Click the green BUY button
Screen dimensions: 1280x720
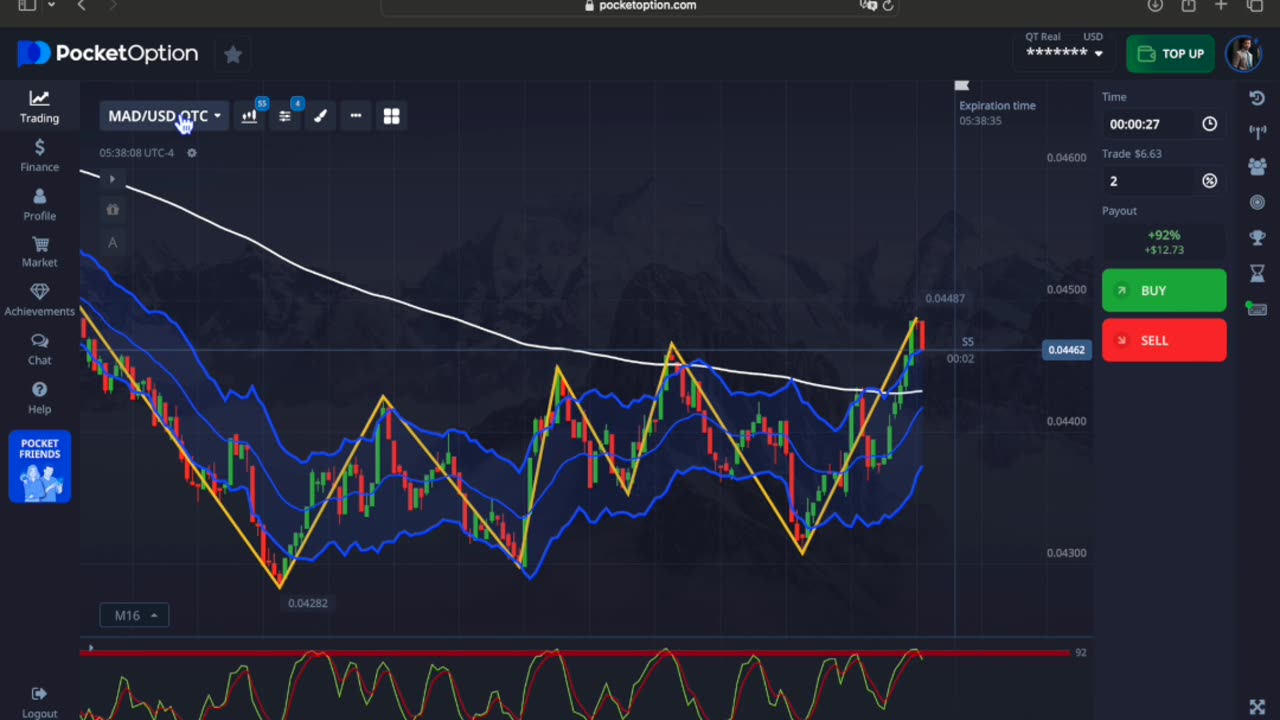(x=1164, y=291)
